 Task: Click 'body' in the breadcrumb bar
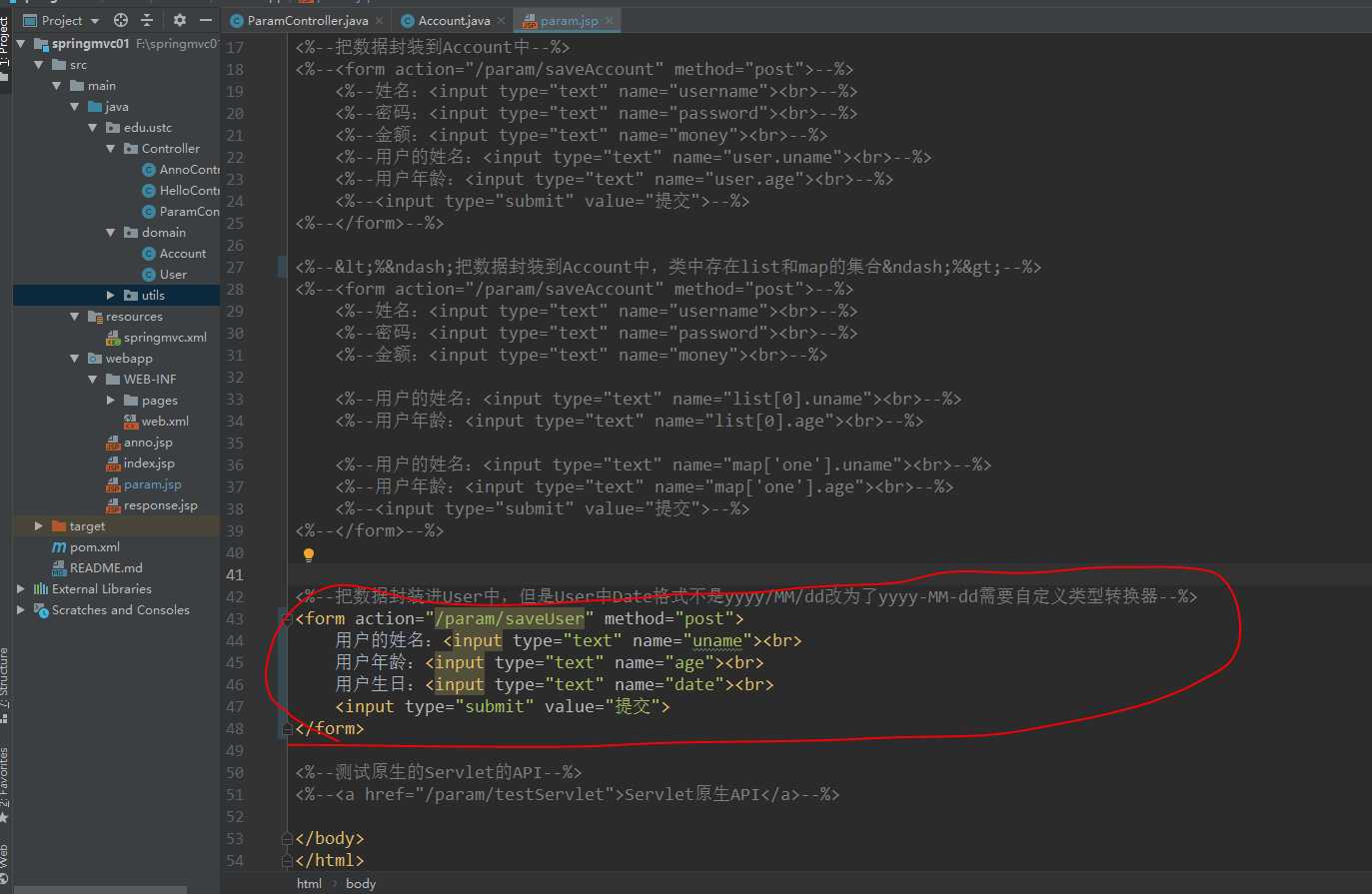(361, 884)
